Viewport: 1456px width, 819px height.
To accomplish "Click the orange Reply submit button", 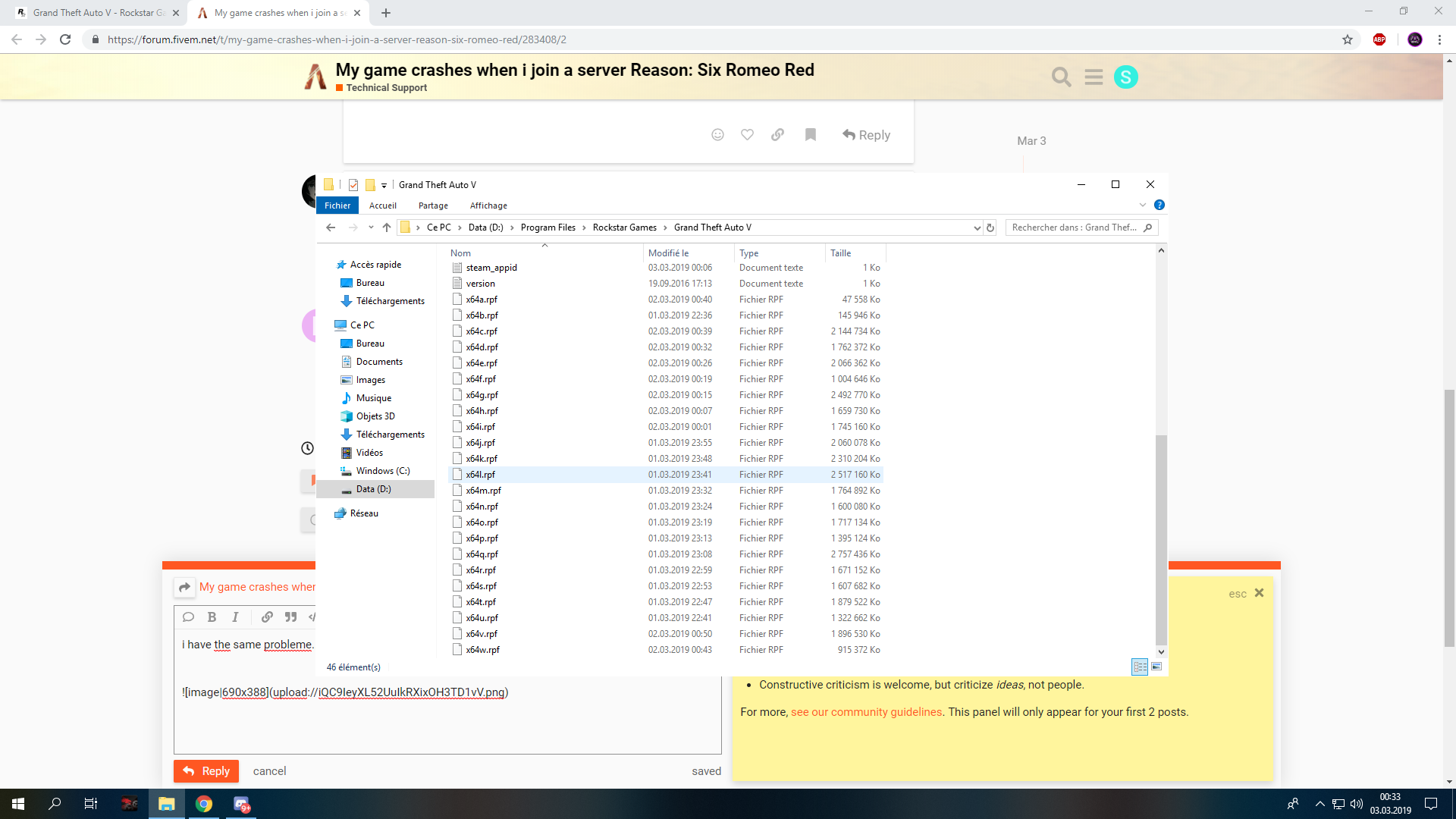I will click(206, 770).
